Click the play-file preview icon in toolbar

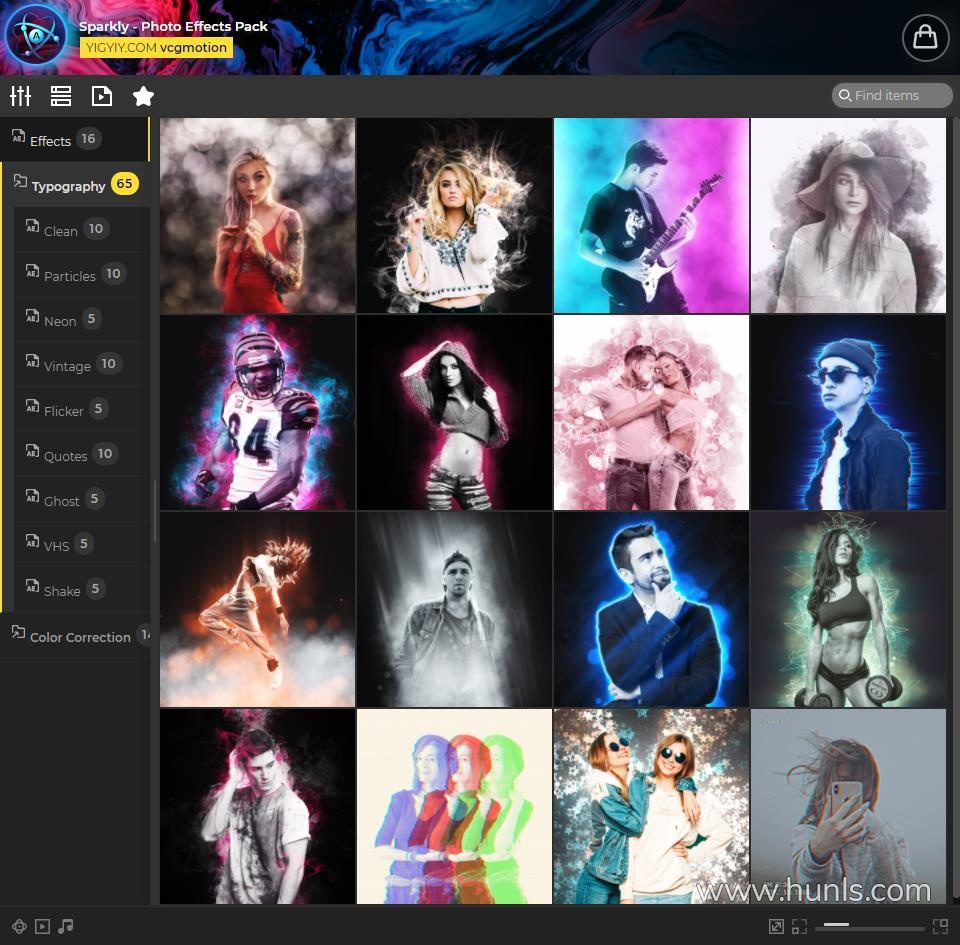coord(101,96)
